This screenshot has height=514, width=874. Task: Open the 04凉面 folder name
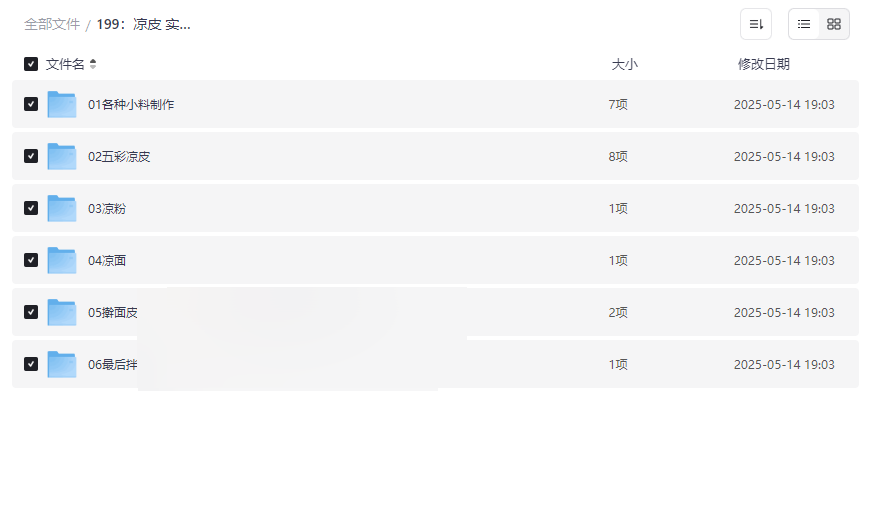click(107, 260)
